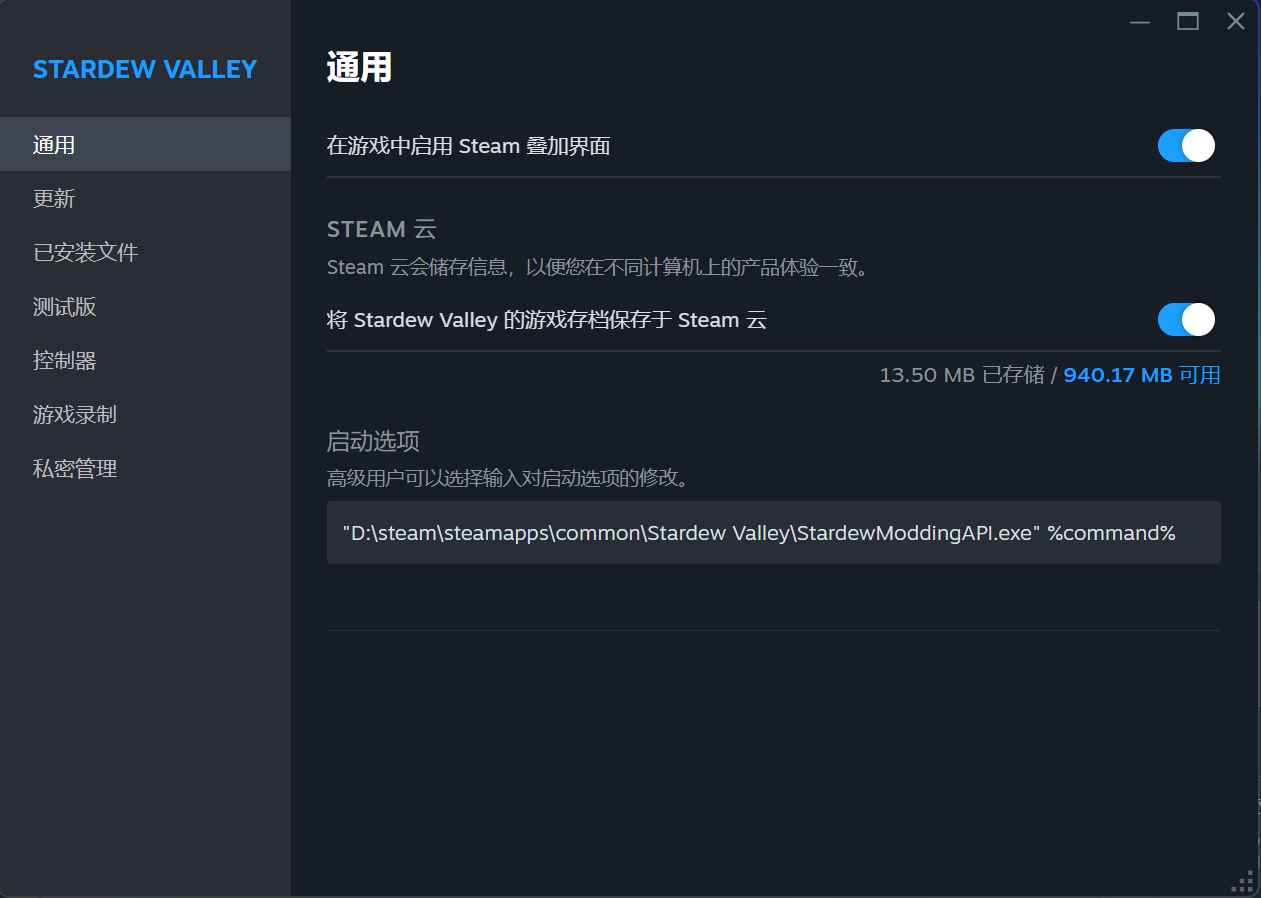Image resolution: width=1261 pixels, height=898 pixels.
Task: Click the launch options input field
Action: point(773,532)
